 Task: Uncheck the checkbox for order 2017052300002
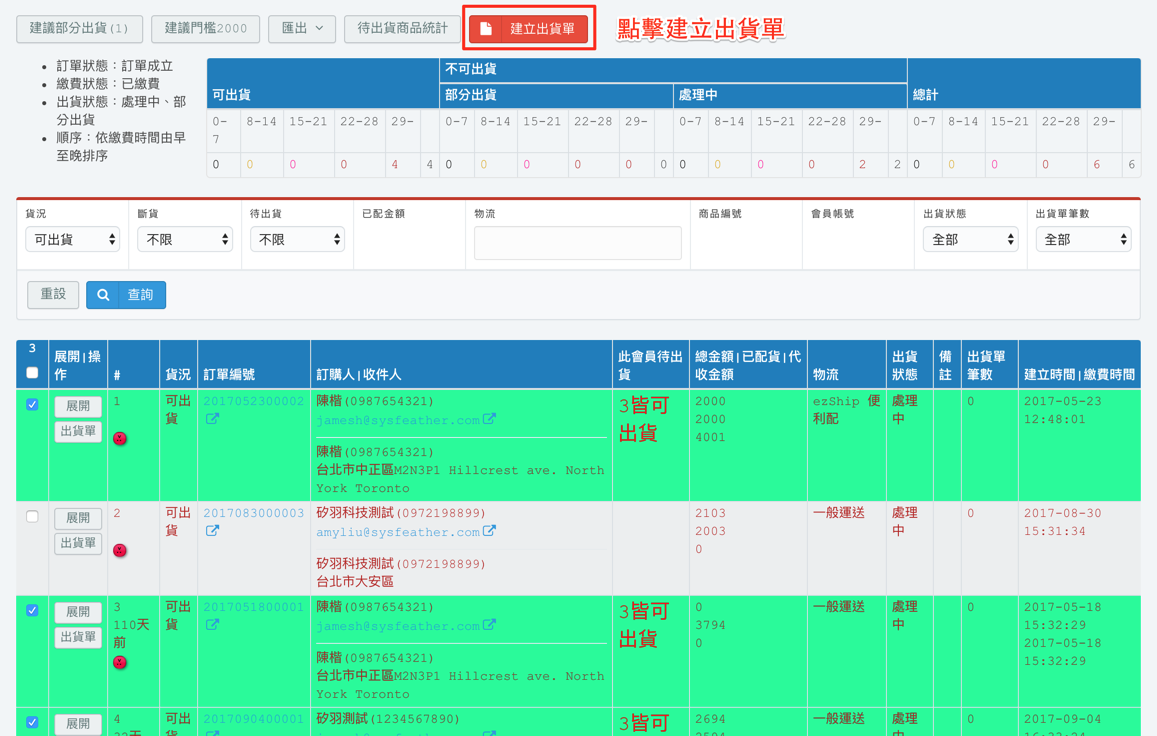click(32, 405)
